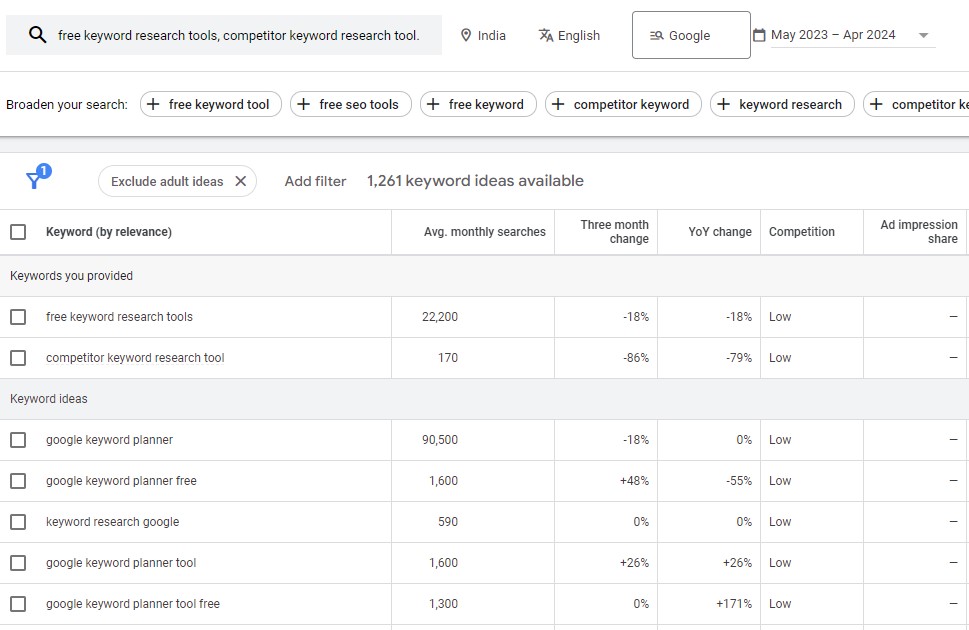Viewport: 969px width, 630px height.
Task: Click the 90,500 monthly searches value
Action: (x=440, y=440)
